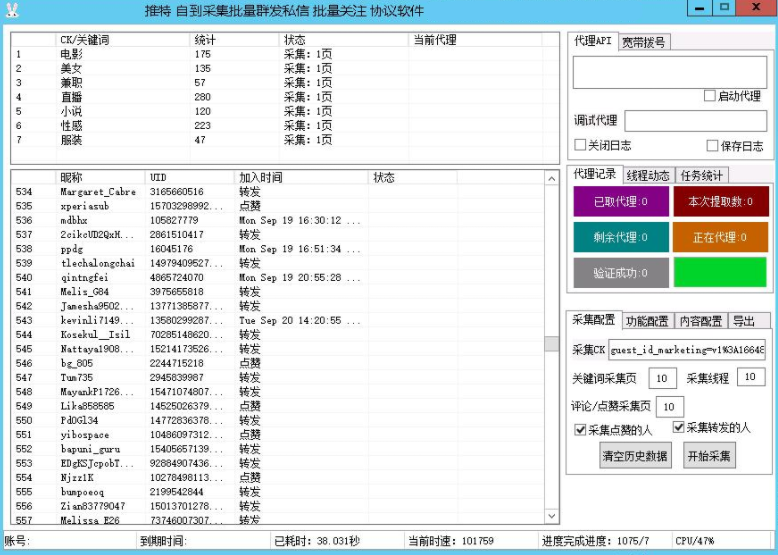Viewport: 778px width, 555px height.
Task: Click the blank green tile
Action: tap(720, 273)
